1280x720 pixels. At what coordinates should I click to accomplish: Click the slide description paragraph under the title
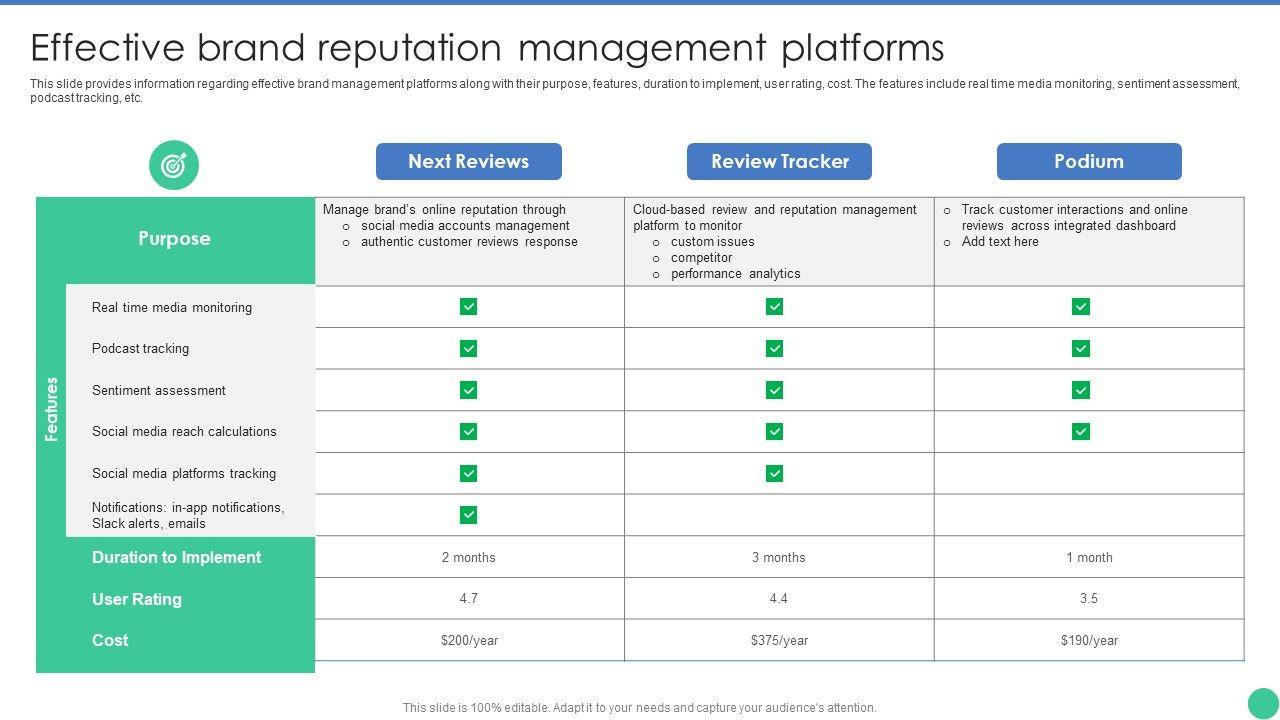click(635, 91)
